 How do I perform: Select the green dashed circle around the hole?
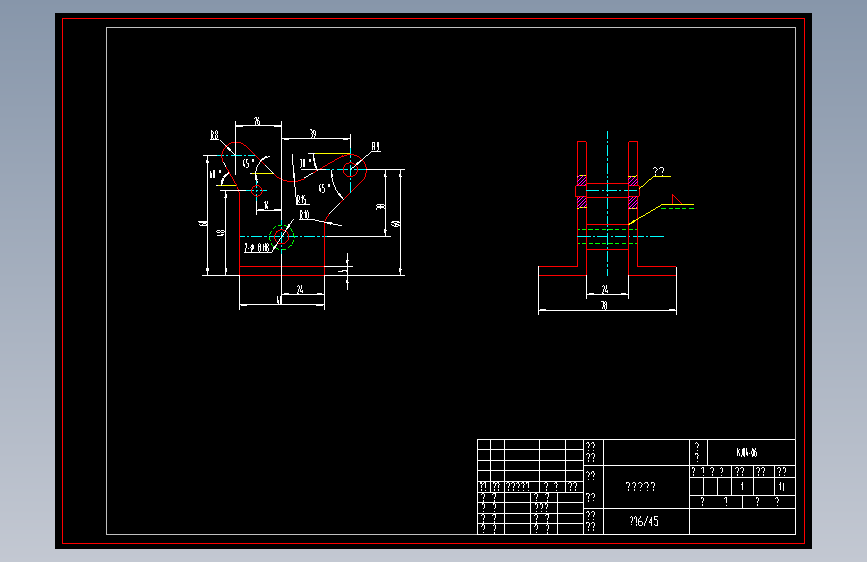coord(282,237)
